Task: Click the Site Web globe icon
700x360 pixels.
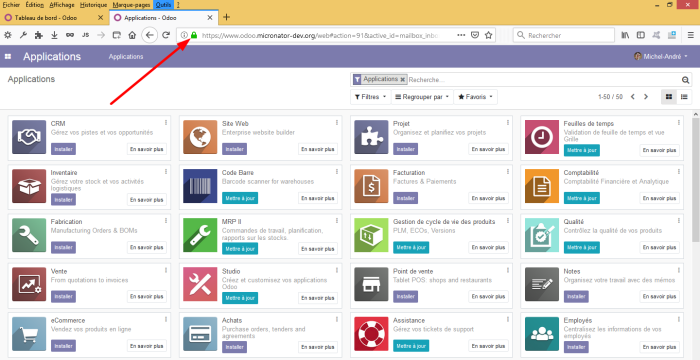Action: click(x=200, y=137)
